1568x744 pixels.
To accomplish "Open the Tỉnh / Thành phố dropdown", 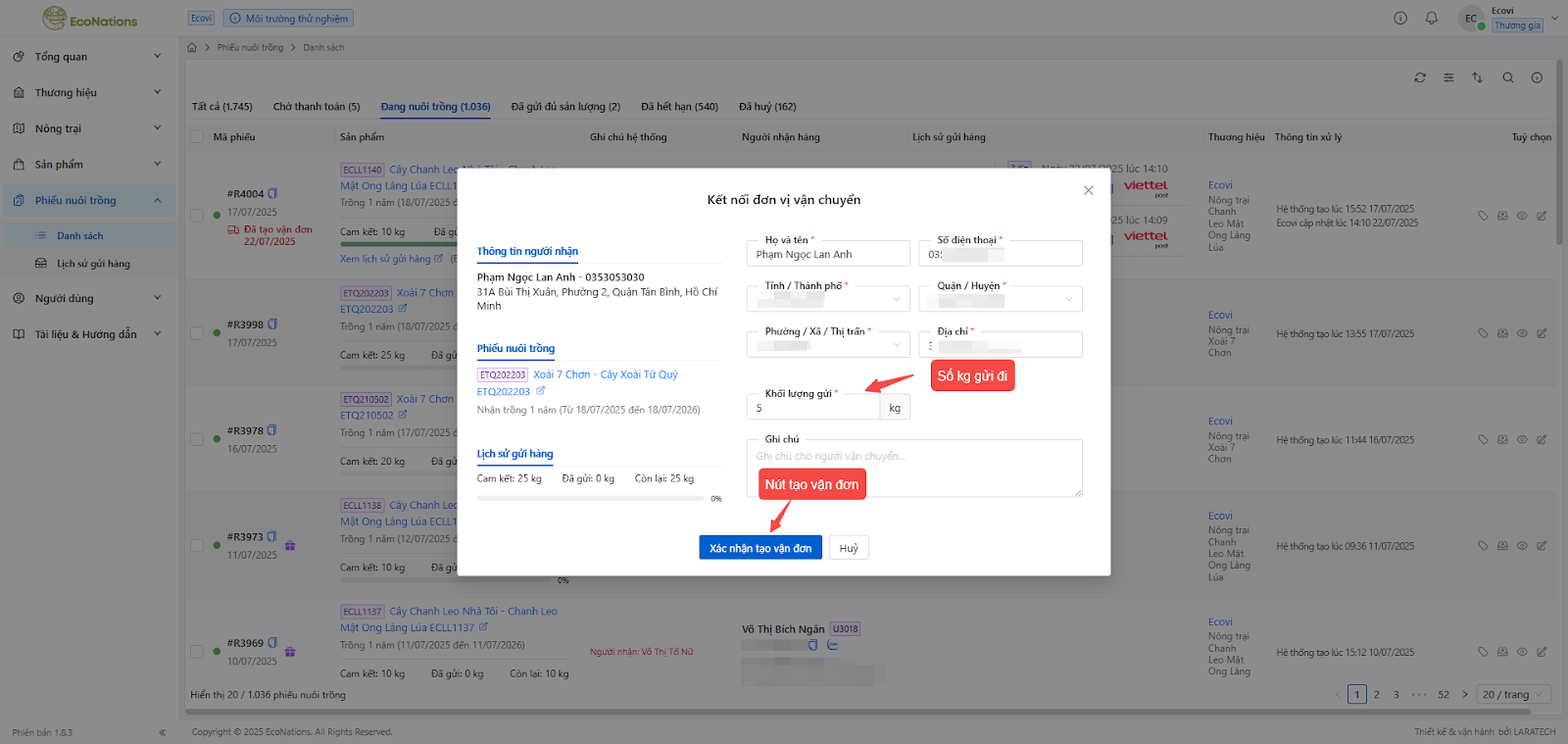I will click(x=828, y=299).
